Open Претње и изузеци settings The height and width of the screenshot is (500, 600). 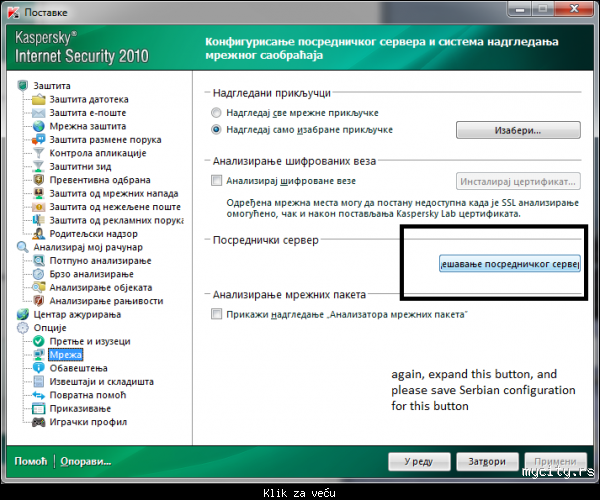coord(90,341)
